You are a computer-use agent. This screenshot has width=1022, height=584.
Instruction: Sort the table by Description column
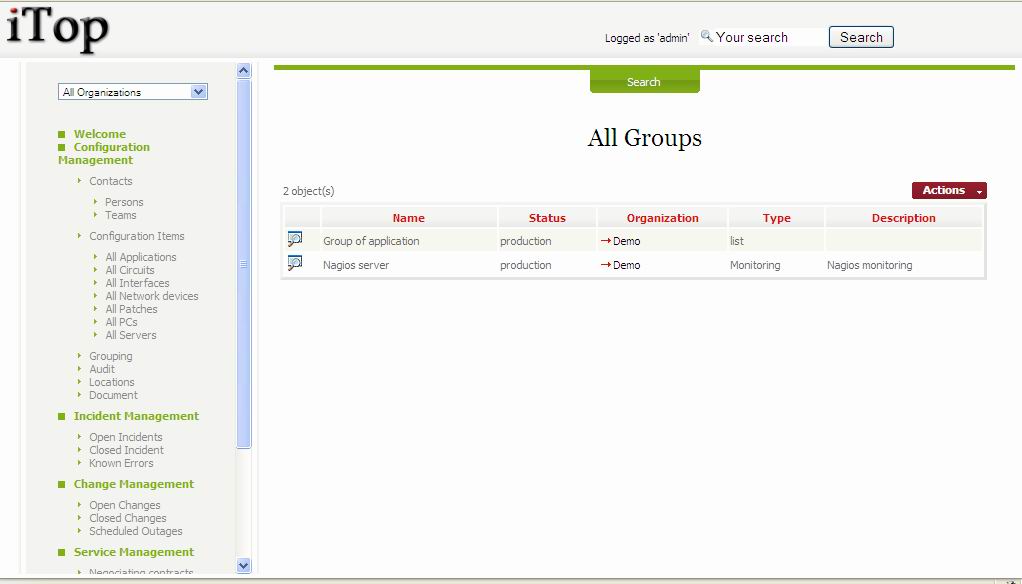coord(903,218)
